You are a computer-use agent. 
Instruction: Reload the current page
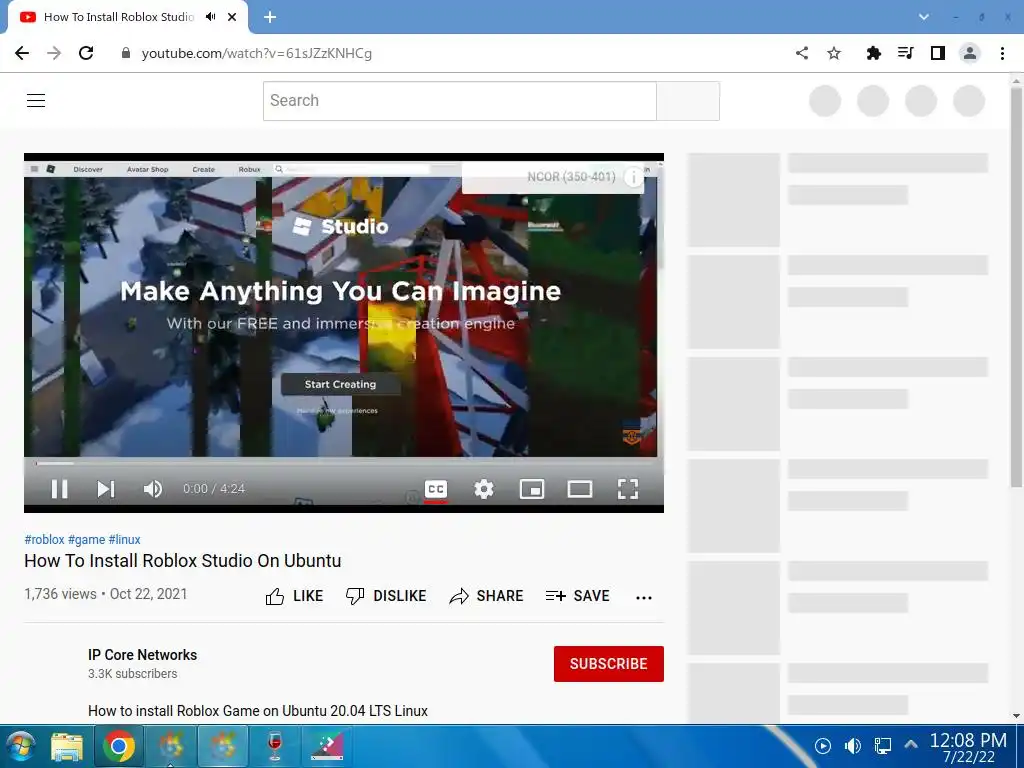coord(86,53)
